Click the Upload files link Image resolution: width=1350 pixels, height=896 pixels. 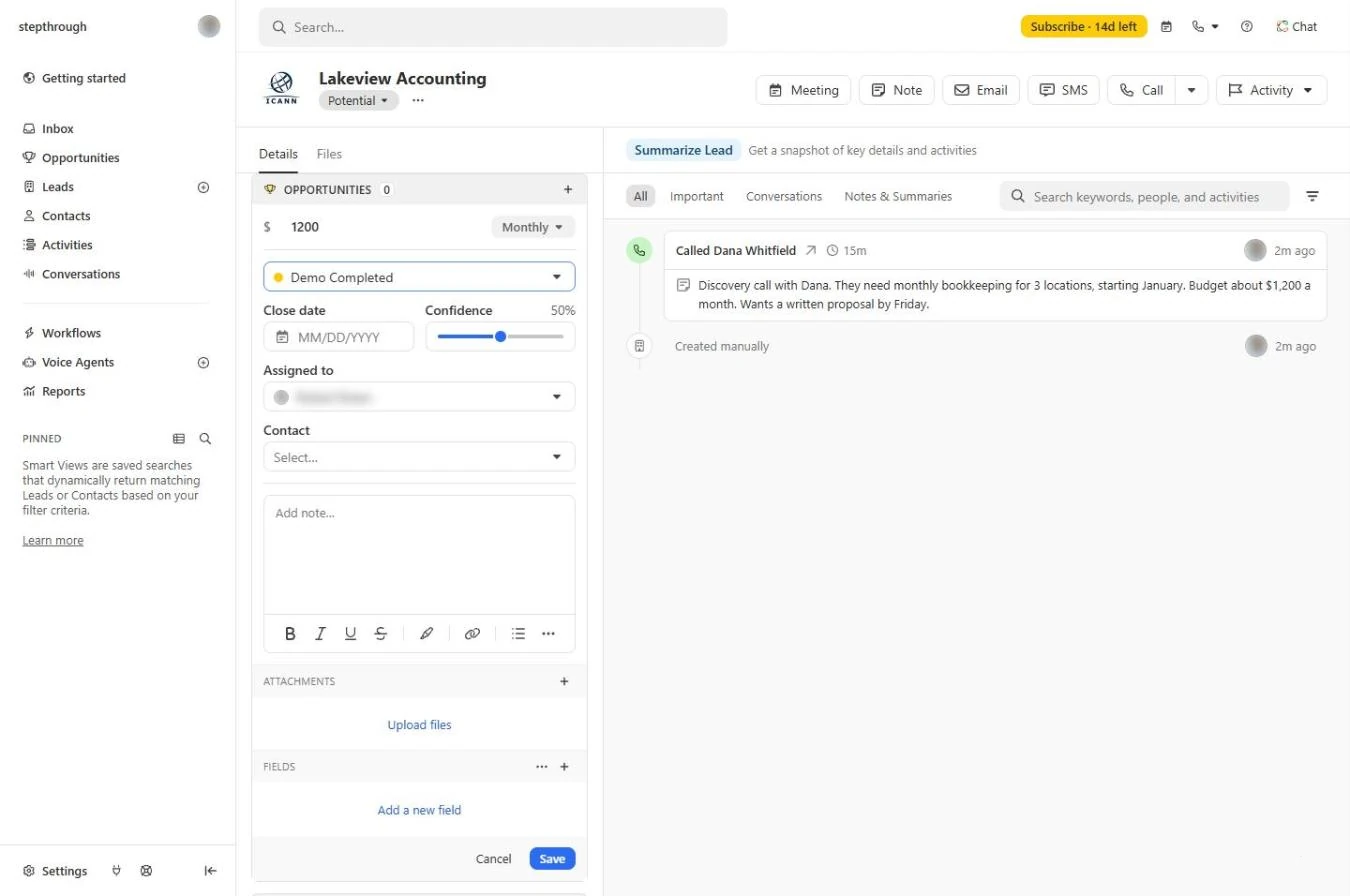click(x=419, y=725)
